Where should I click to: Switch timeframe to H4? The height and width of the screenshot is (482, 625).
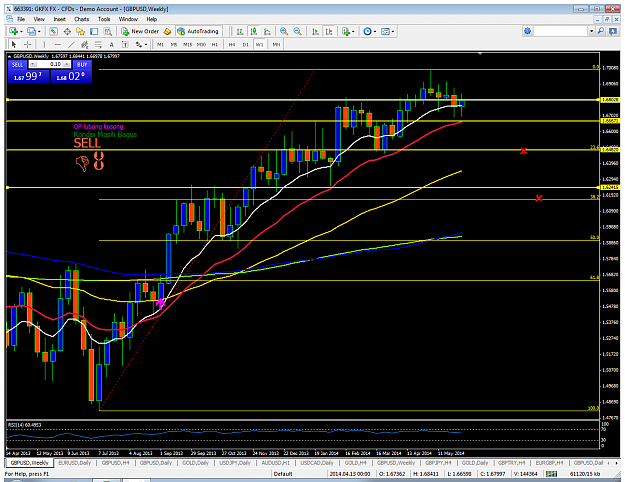pyautogui.click(x=232, y=45)
